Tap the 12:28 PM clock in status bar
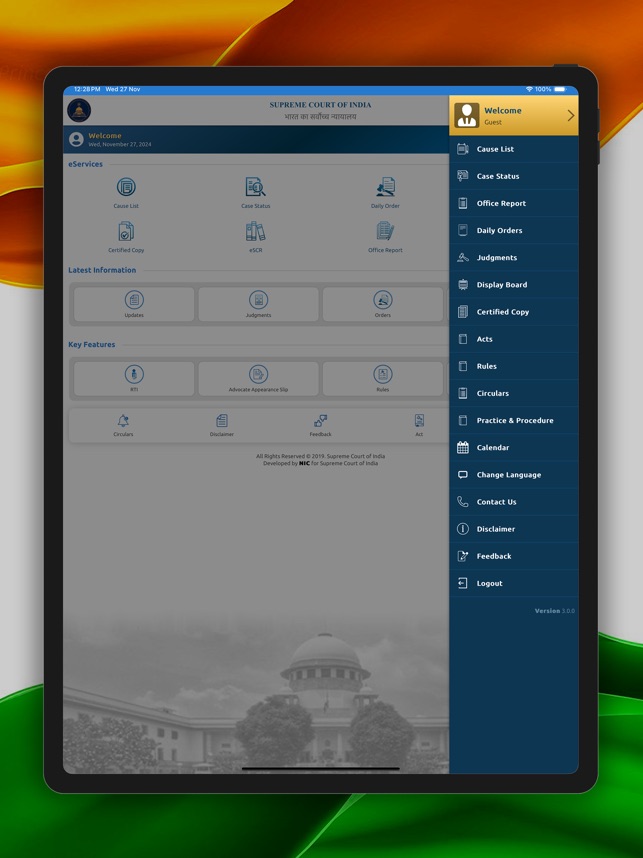The image size is (643, 858). (87, 89)
